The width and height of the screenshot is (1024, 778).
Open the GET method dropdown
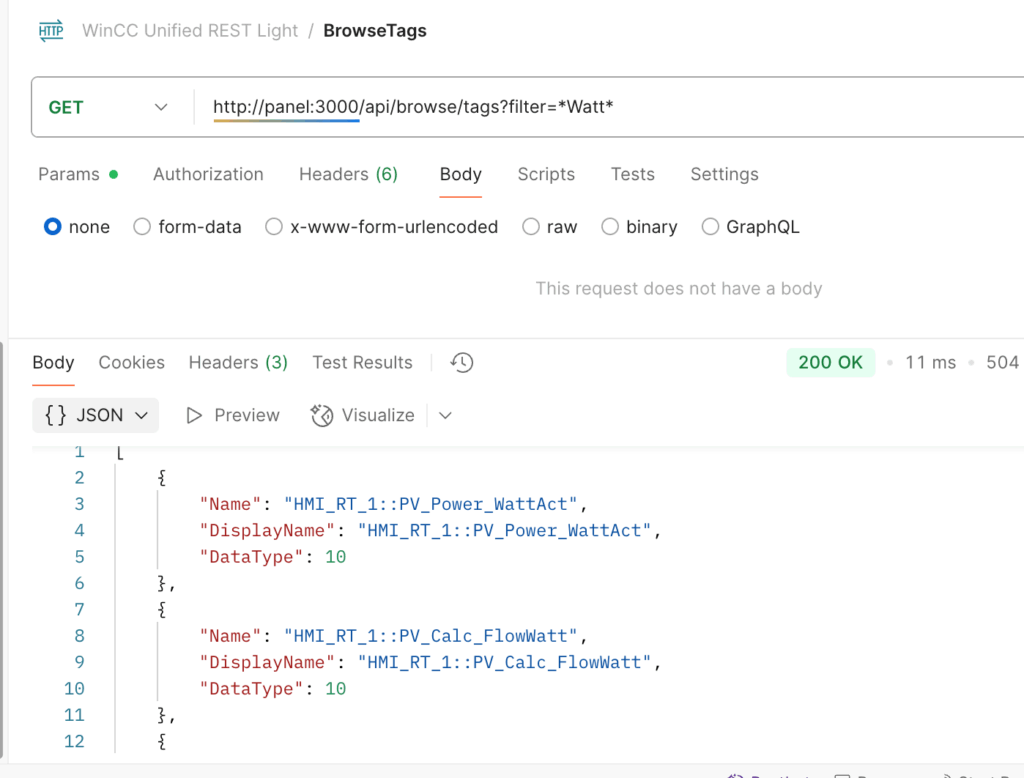(108, 107)
